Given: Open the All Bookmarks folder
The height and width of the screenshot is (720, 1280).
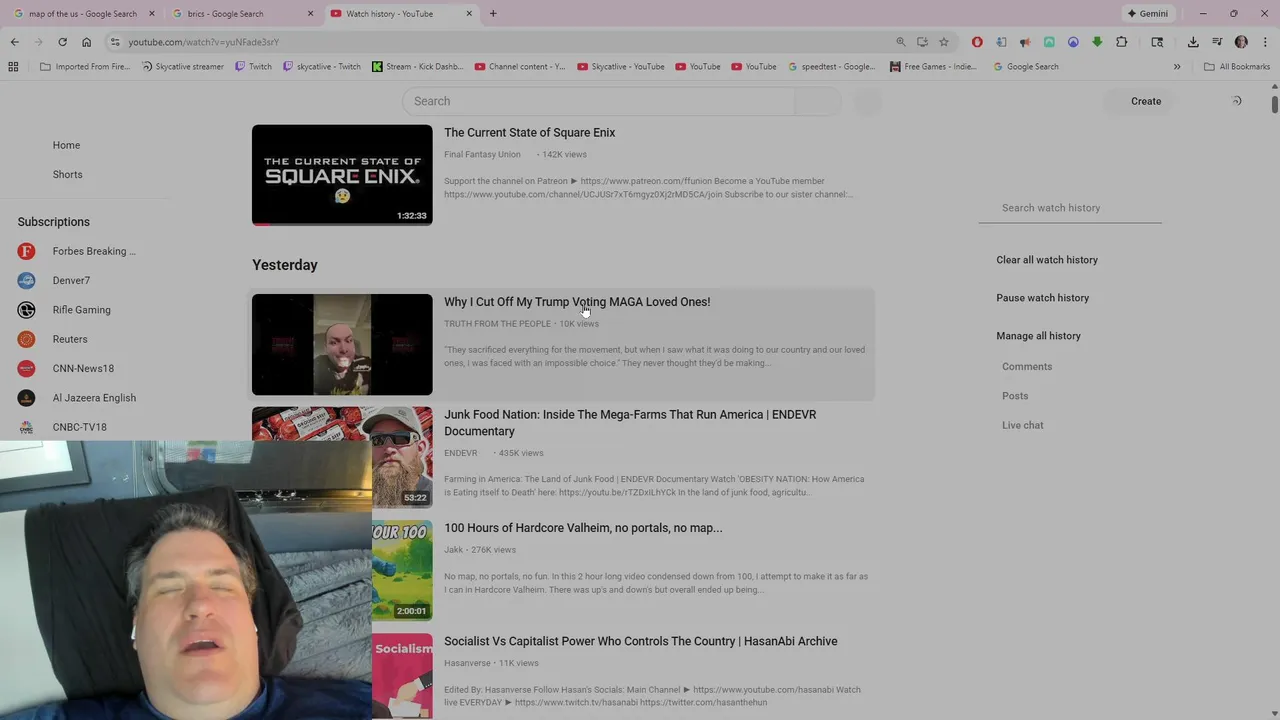Looking at the screenshot, I should pyautogui.click(x=1237, y=67).
